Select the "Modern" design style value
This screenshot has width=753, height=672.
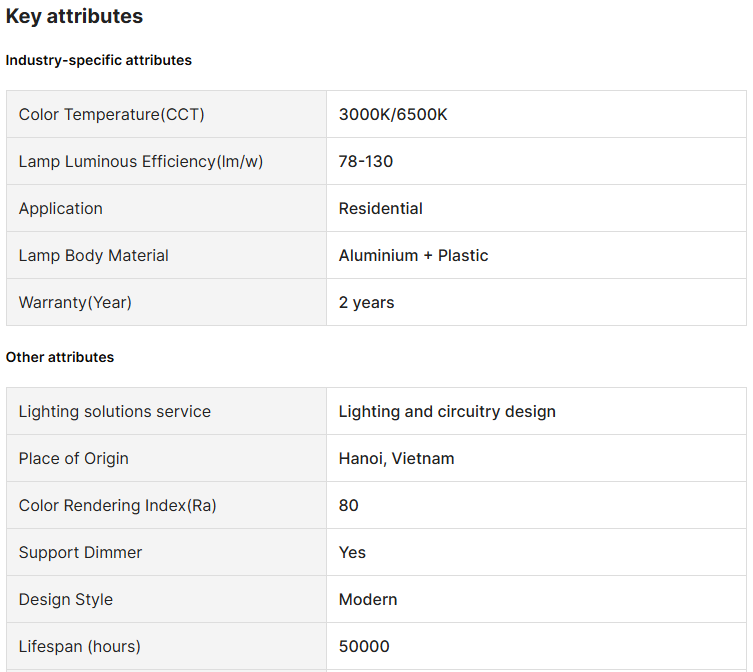(368, 600)
